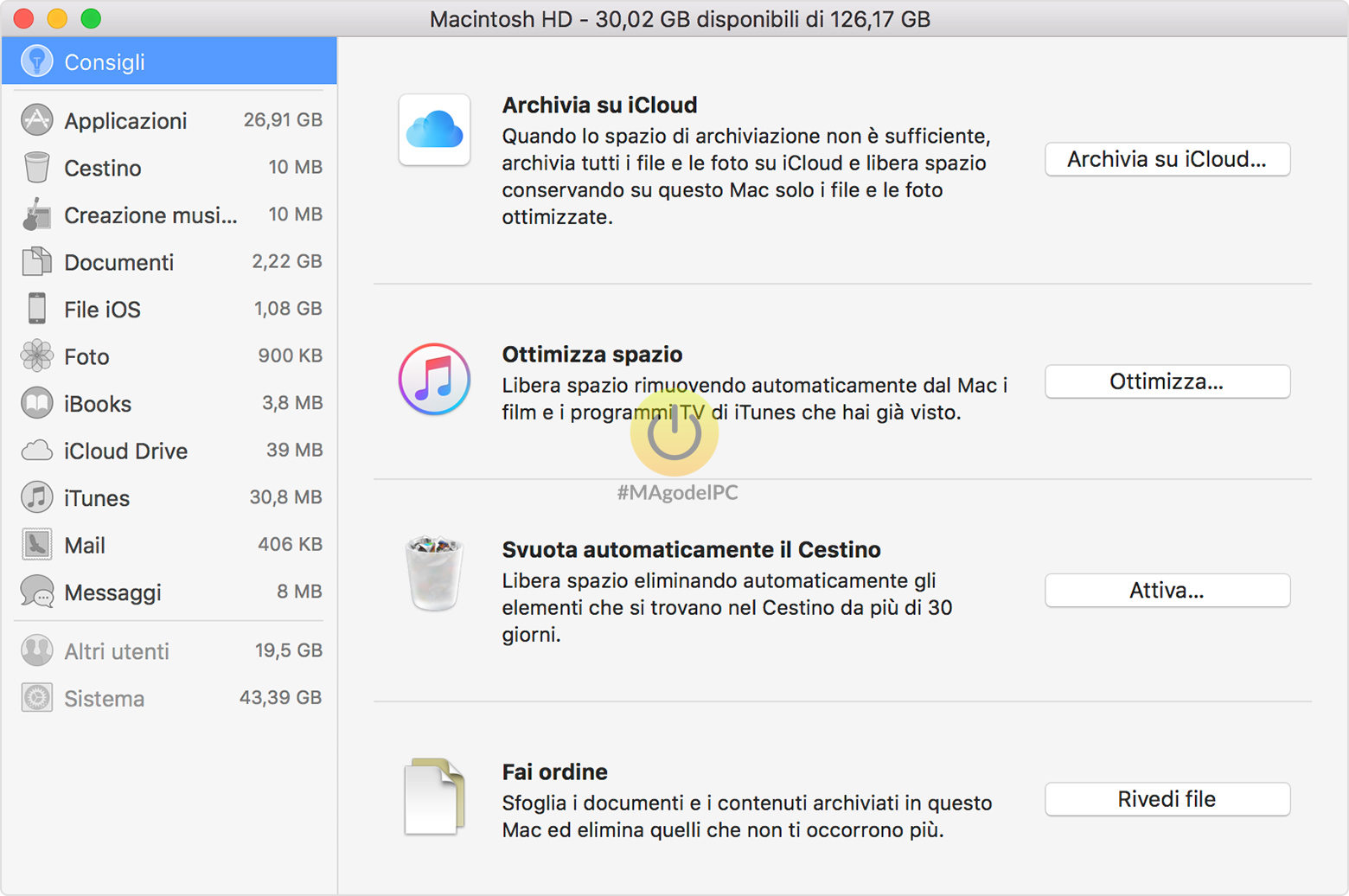Click the Altri utenti people icon
Viewport: 1349px width, 896px height.
coord(36,650)
